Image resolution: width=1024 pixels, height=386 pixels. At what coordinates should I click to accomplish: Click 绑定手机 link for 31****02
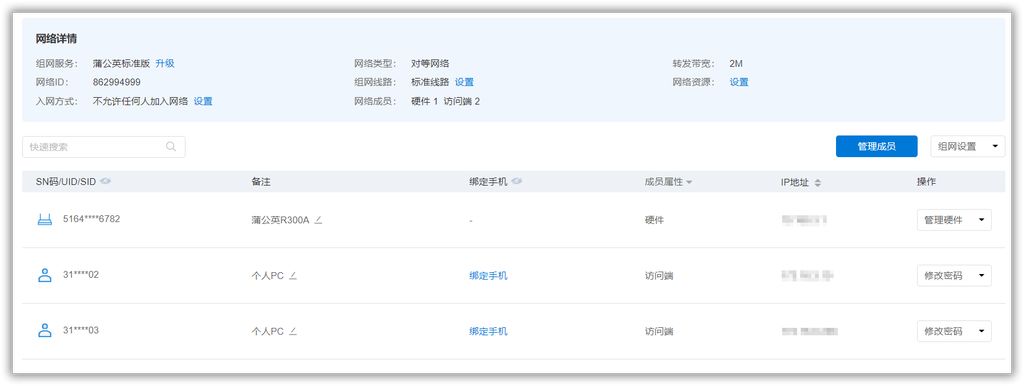pos(488,276)
